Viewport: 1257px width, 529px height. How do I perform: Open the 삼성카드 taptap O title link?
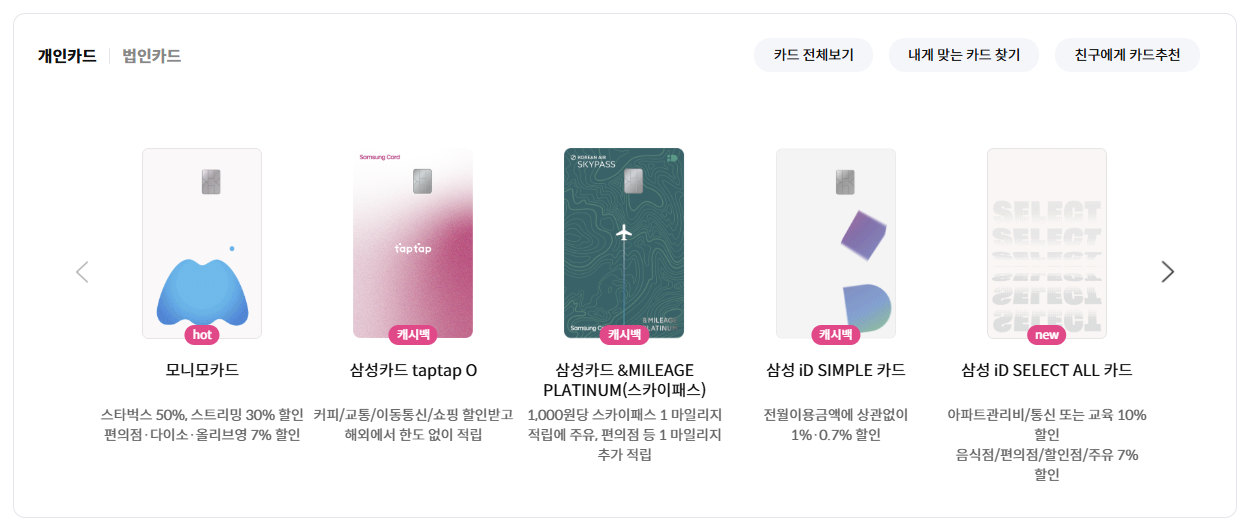click(x=413, y=370)
